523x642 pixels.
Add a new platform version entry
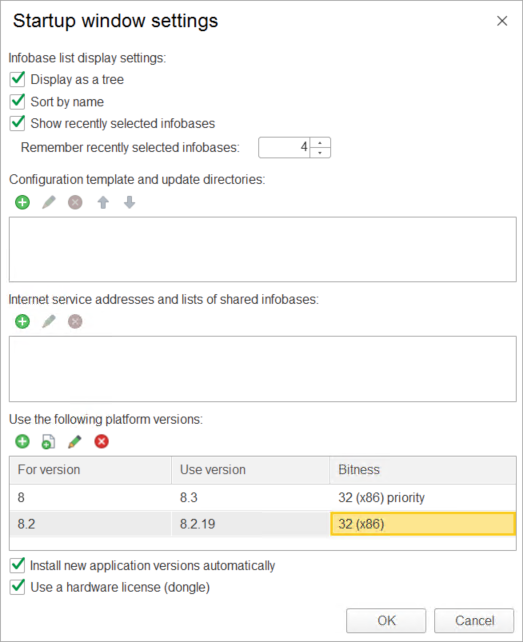click(x=23, y=441)
